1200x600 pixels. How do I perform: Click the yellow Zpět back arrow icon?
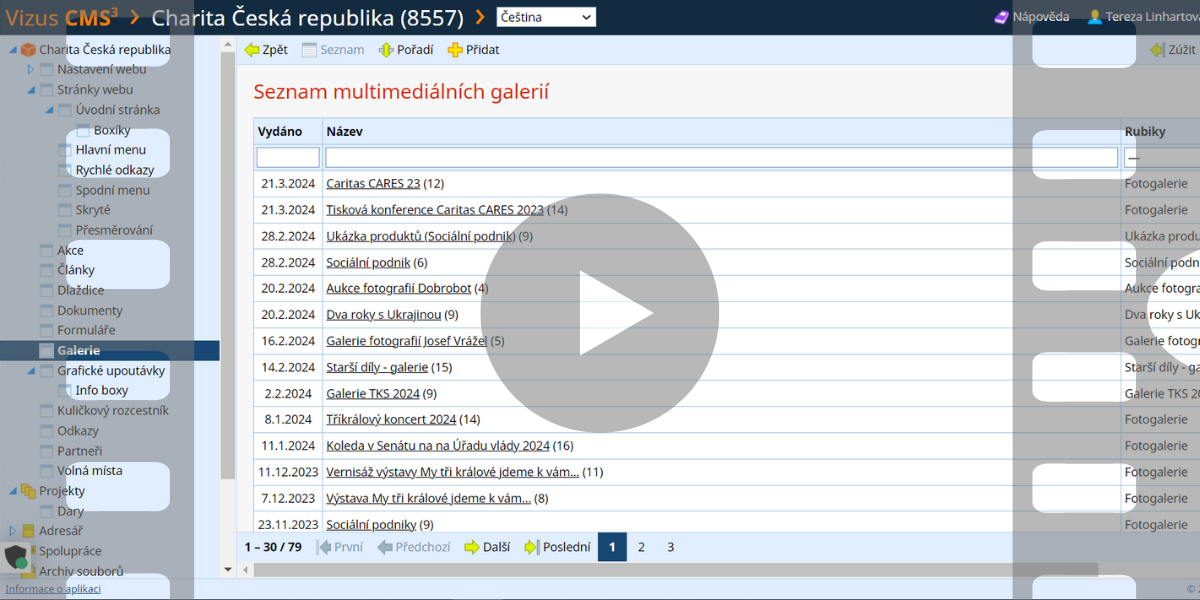point(252,50)
